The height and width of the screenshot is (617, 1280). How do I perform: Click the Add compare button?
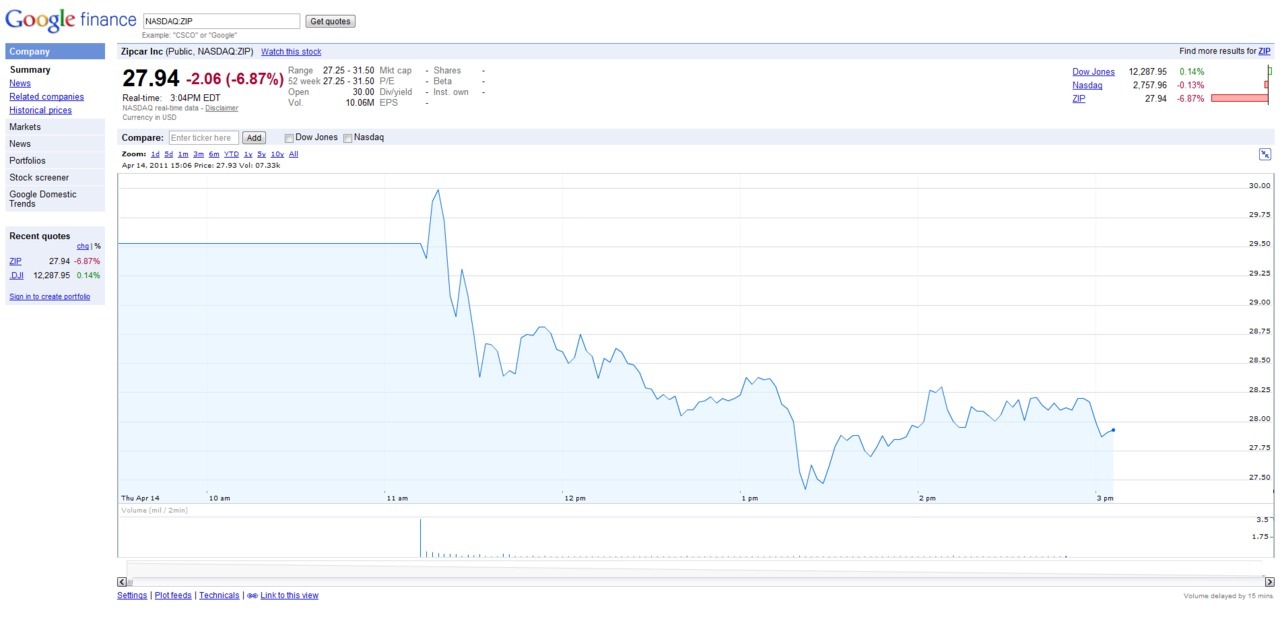pos(254,138)
